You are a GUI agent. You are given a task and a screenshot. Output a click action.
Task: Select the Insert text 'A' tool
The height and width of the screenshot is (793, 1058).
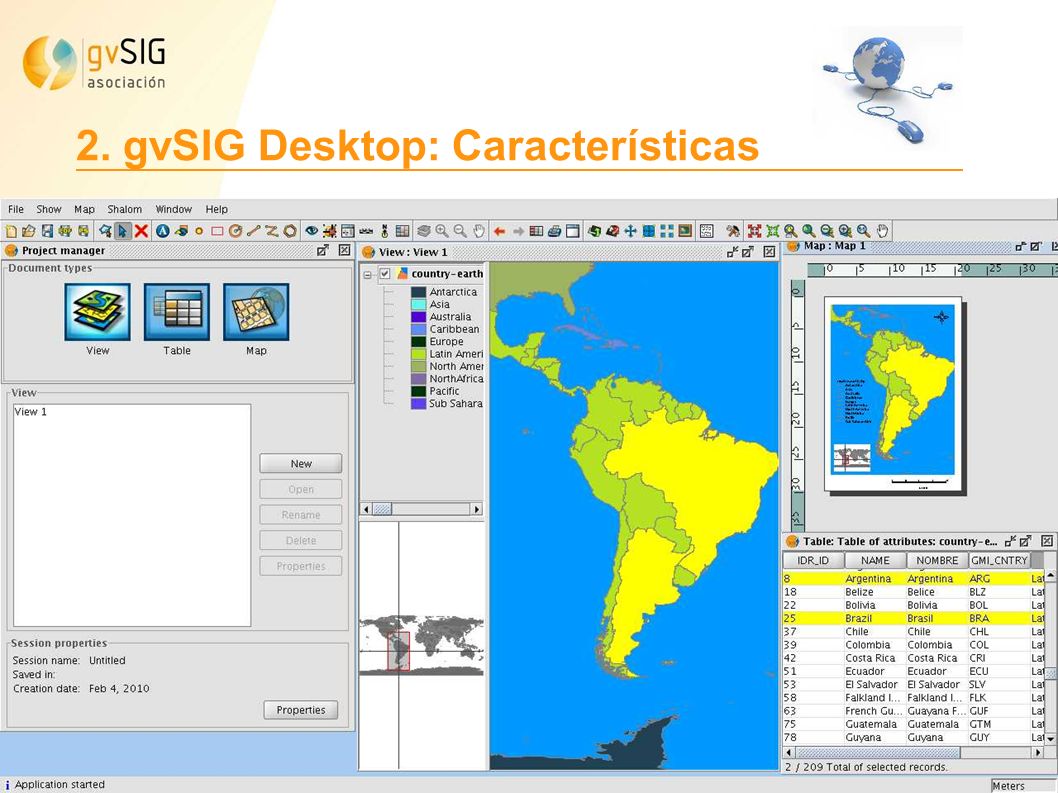163,231
